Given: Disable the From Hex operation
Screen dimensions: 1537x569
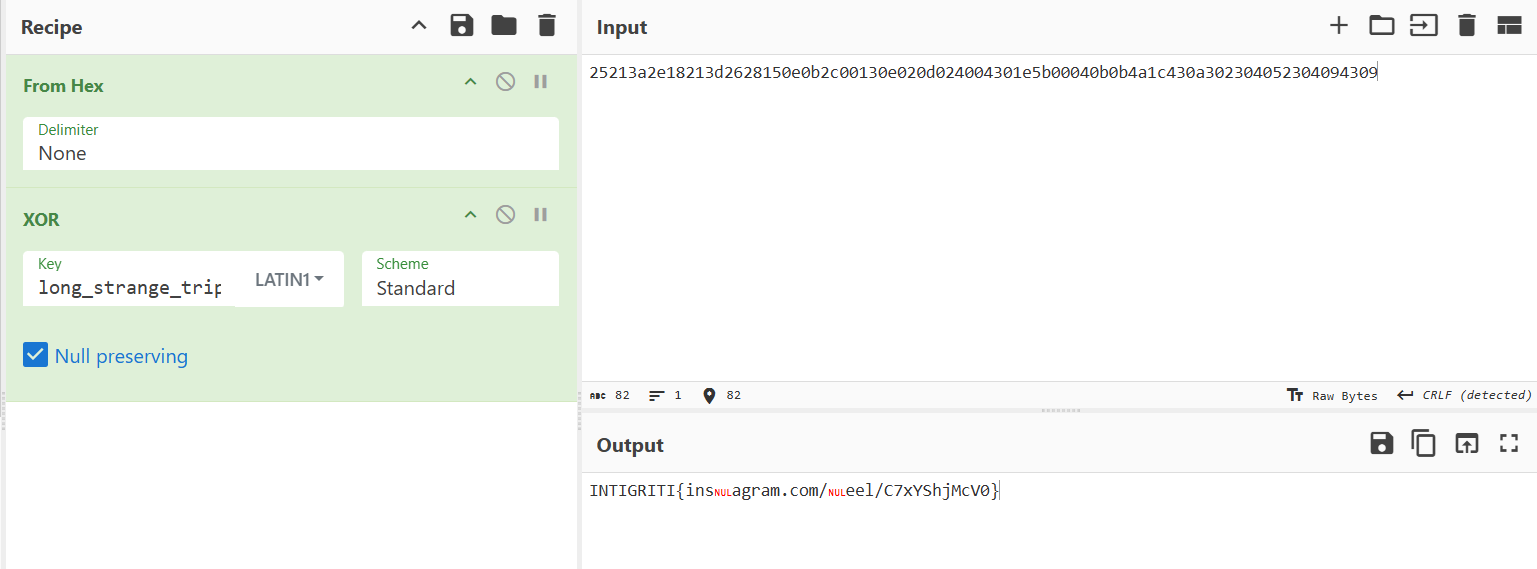Looking at the screenshot, I should [506, 82].
